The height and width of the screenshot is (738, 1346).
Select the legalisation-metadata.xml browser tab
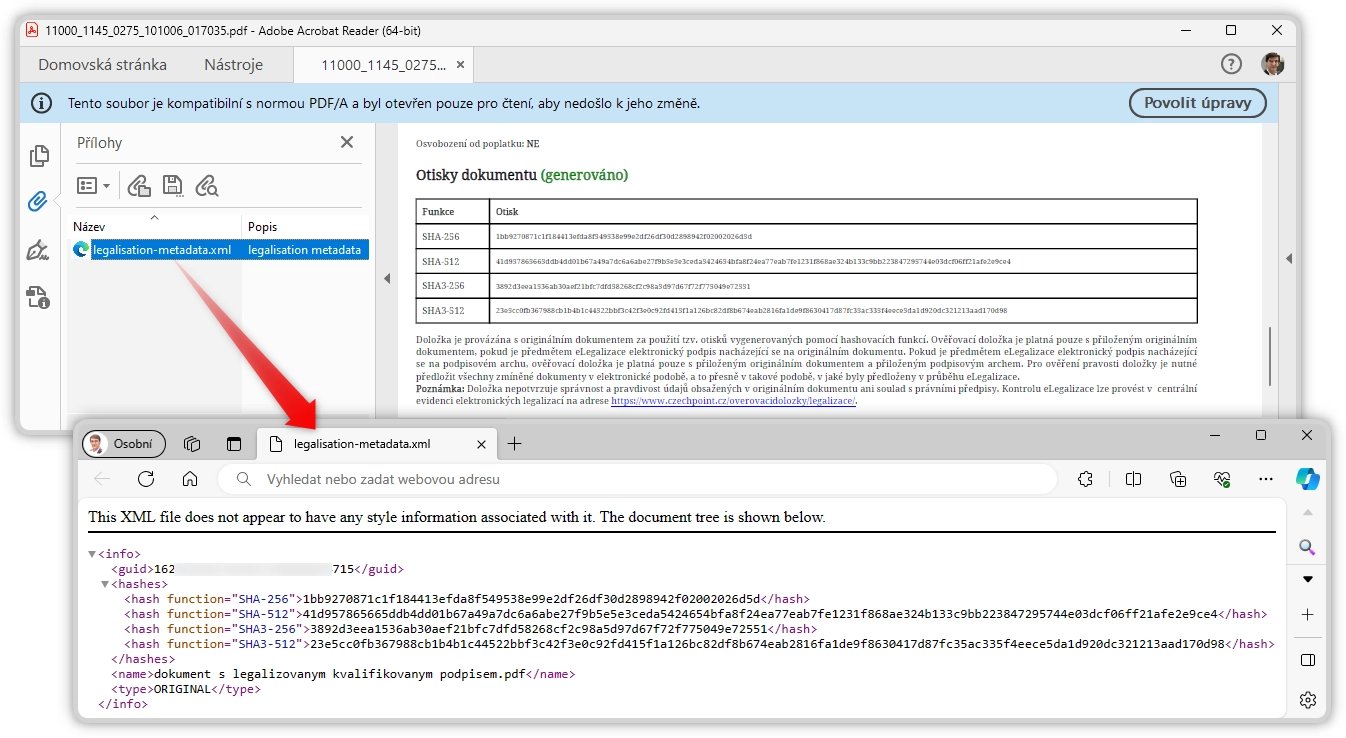point(376,444)
